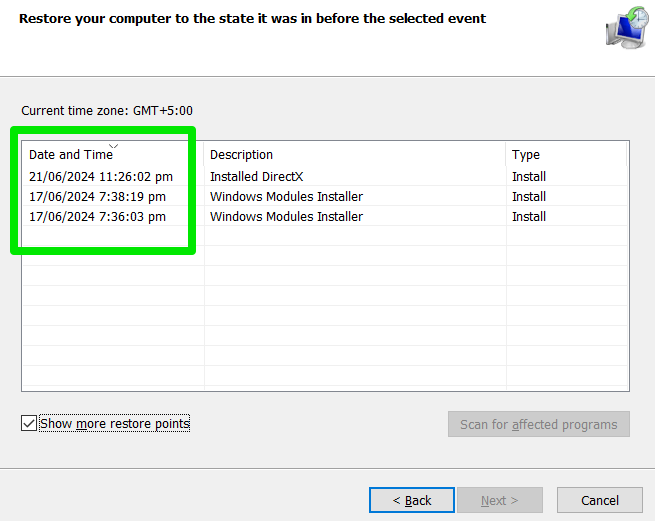Click the Show more restore points label
Viewport: 655px width, 521px height.
click(114, 423)
